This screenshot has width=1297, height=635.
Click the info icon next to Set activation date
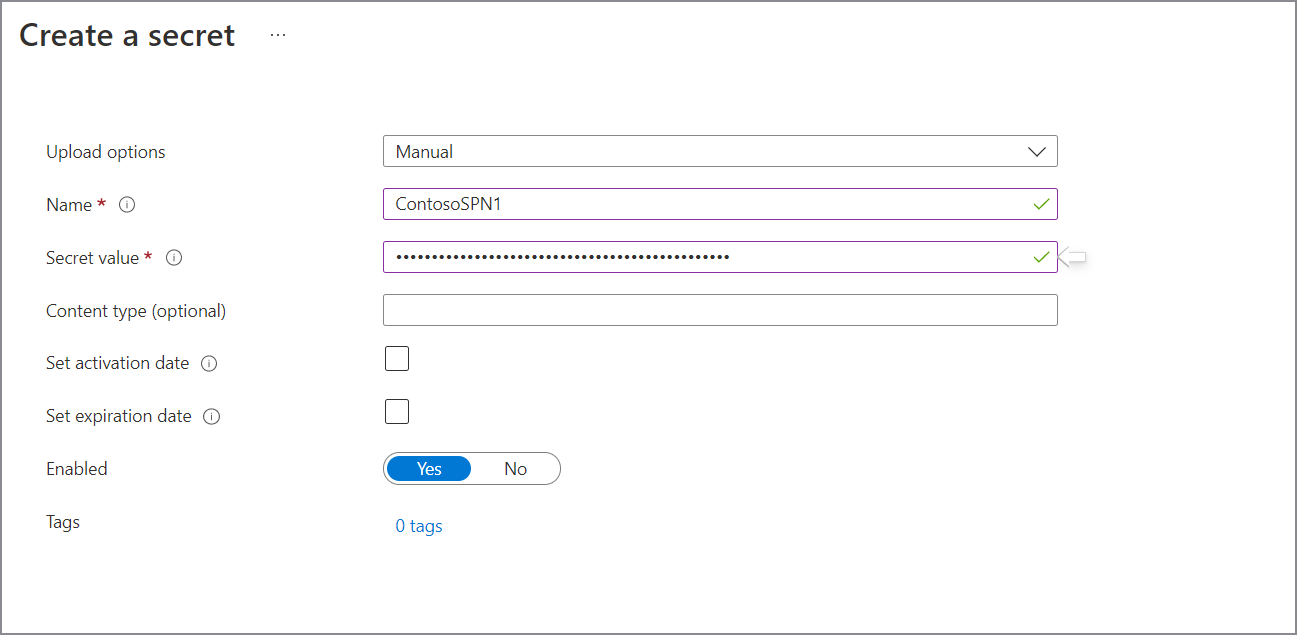(x=208, y=363)
